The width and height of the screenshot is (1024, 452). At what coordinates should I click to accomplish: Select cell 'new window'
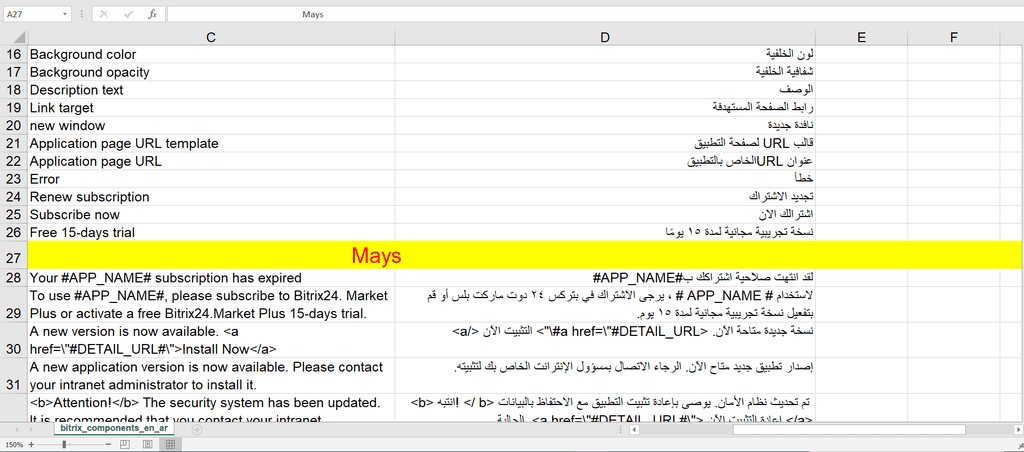tap(211, 125)
